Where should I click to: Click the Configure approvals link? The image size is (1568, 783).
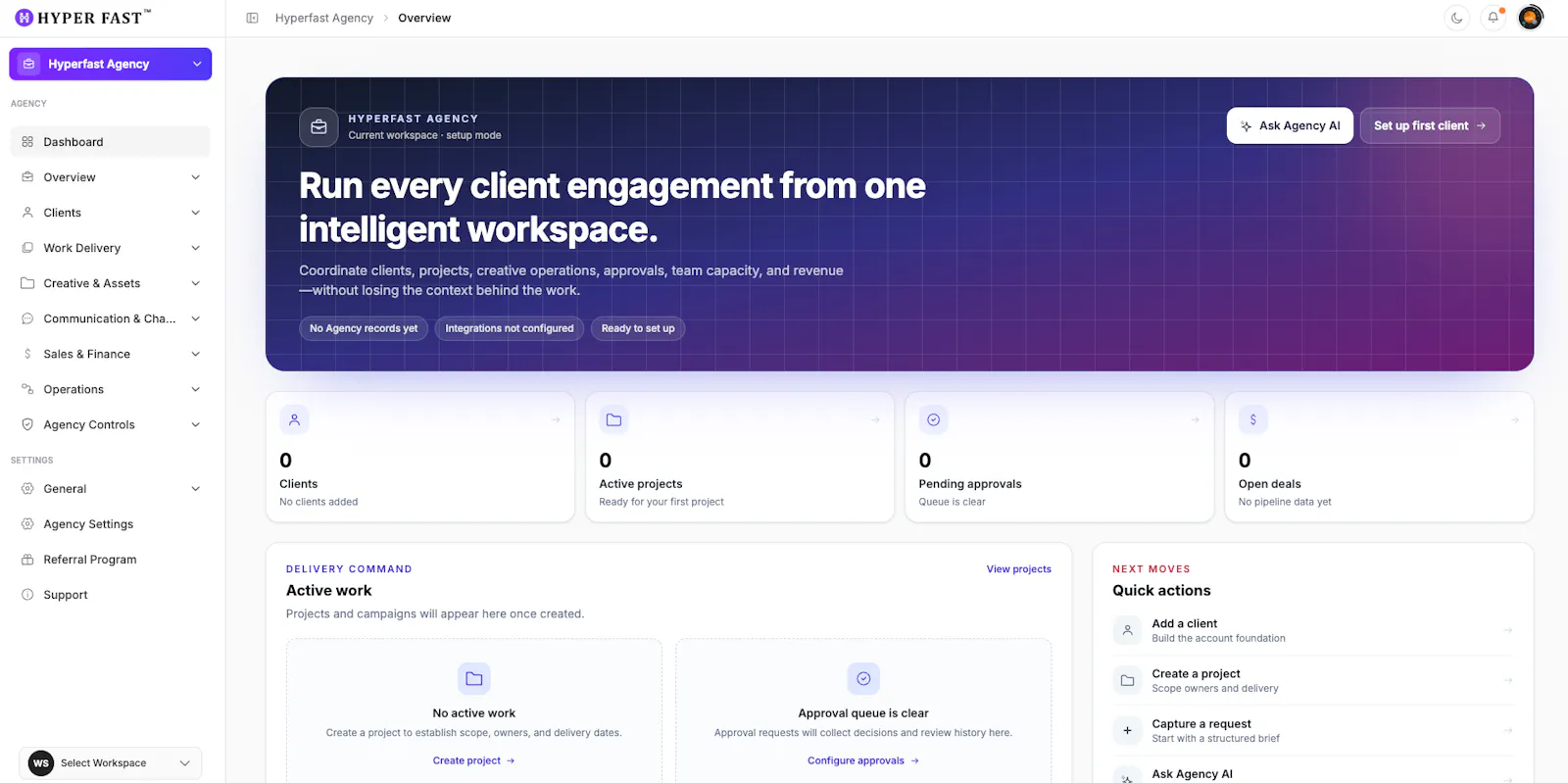pyautogui.click(x=863, y=760)
